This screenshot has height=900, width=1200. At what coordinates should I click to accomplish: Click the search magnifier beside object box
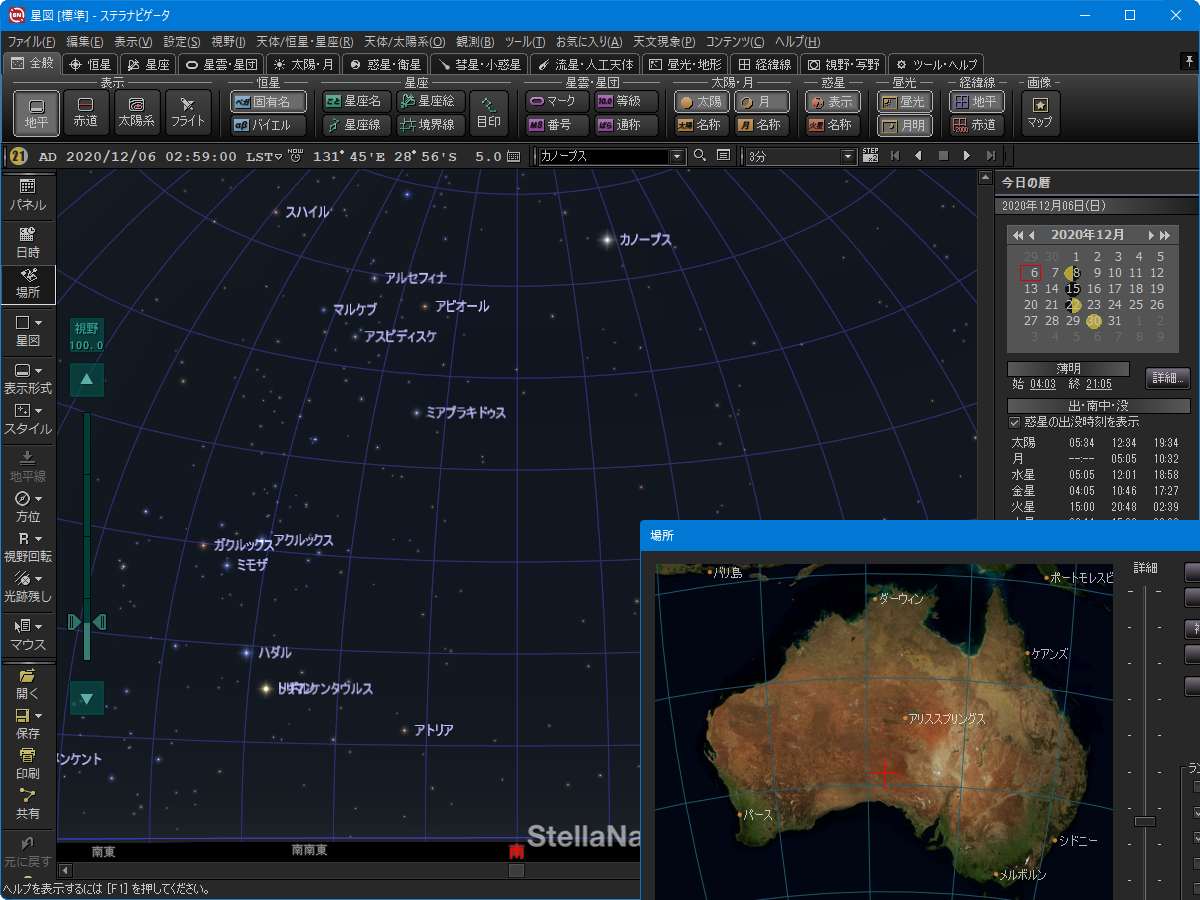click(x=700, y=156)
